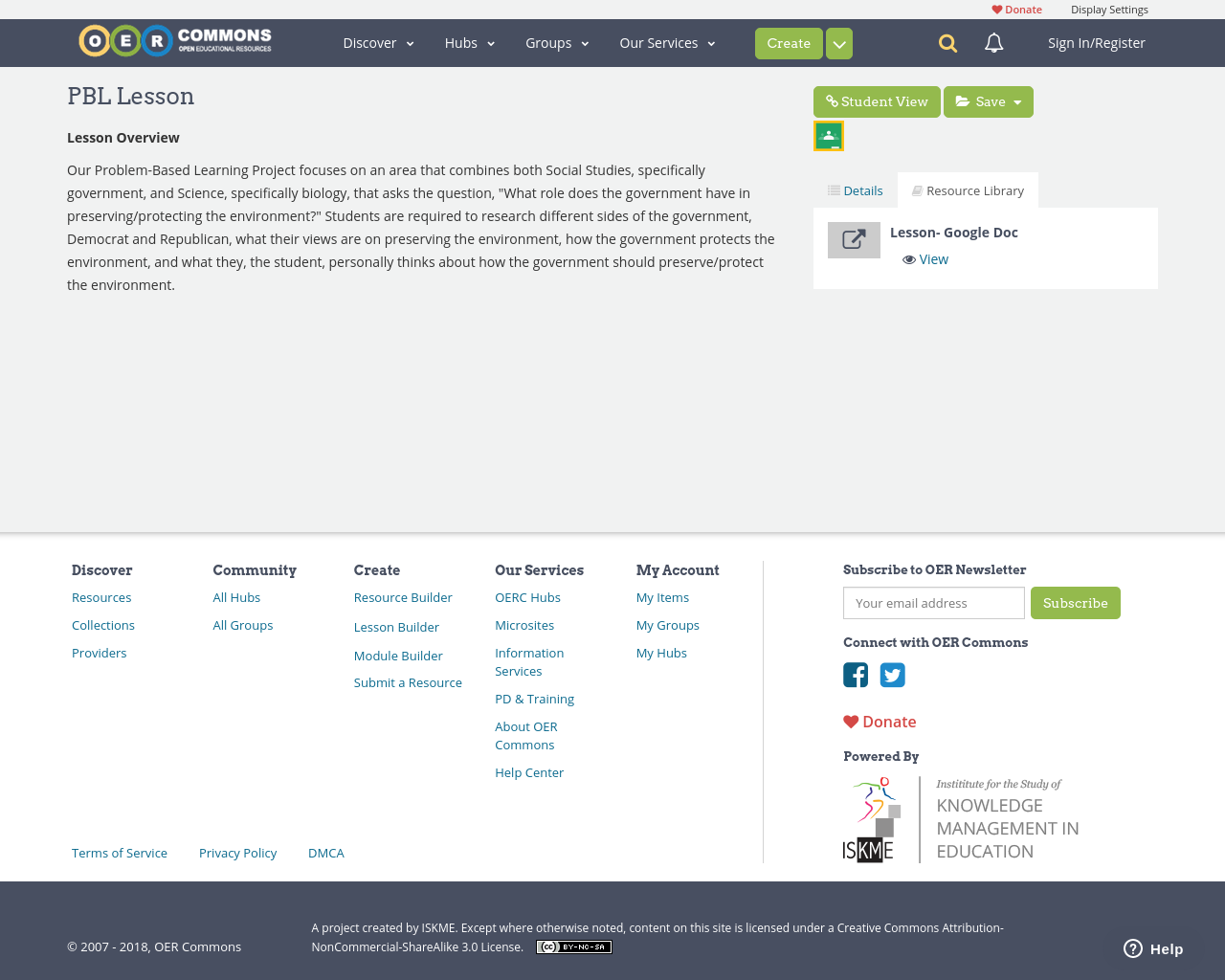This screenshot has width=1225, height=980.
Task: Open the Lesson Builder link
Action: pyautogui.click(x=395, y=626)
